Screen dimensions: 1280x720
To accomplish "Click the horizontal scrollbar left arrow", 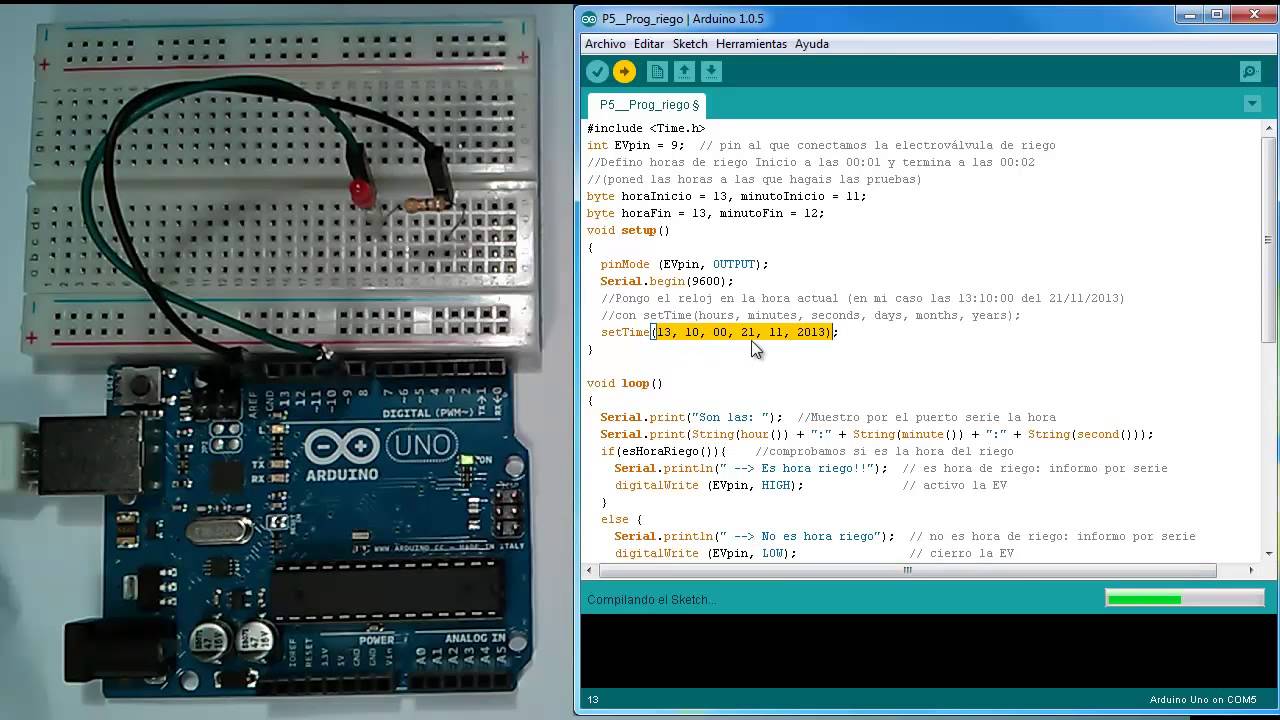I will (589, 570).
